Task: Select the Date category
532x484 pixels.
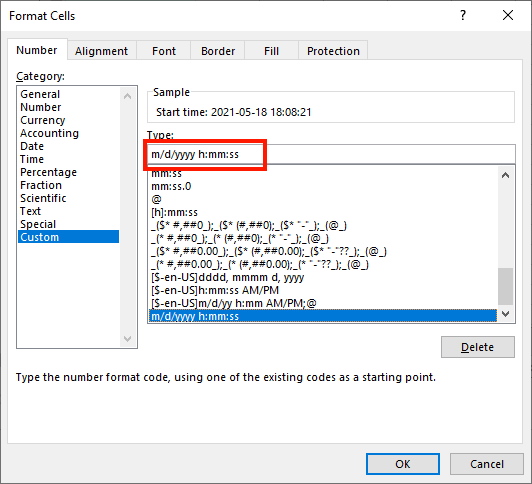Action: pyautogui.click(x=32, y=146)
